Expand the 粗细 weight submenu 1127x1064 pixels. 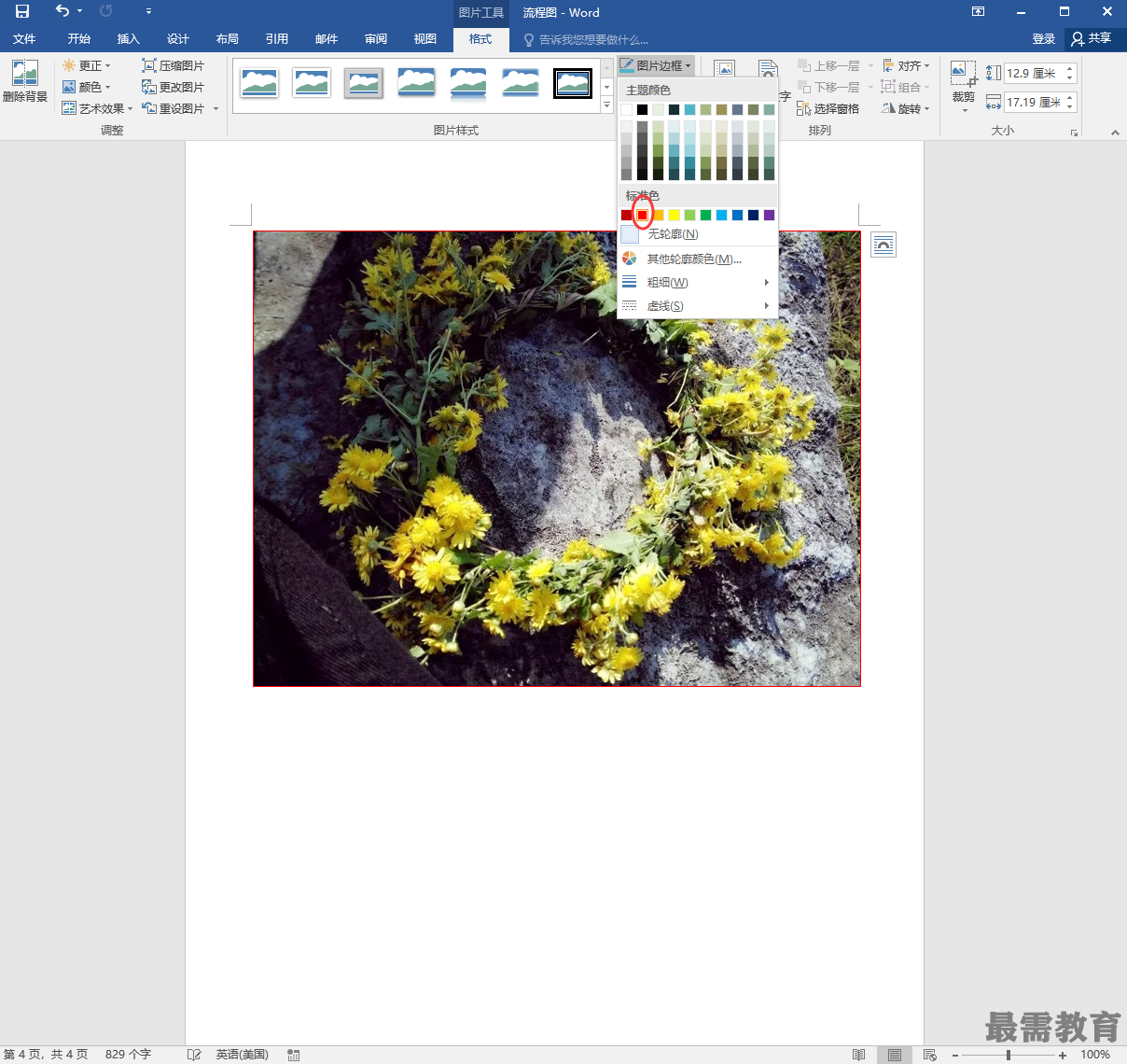click(697, 282)
